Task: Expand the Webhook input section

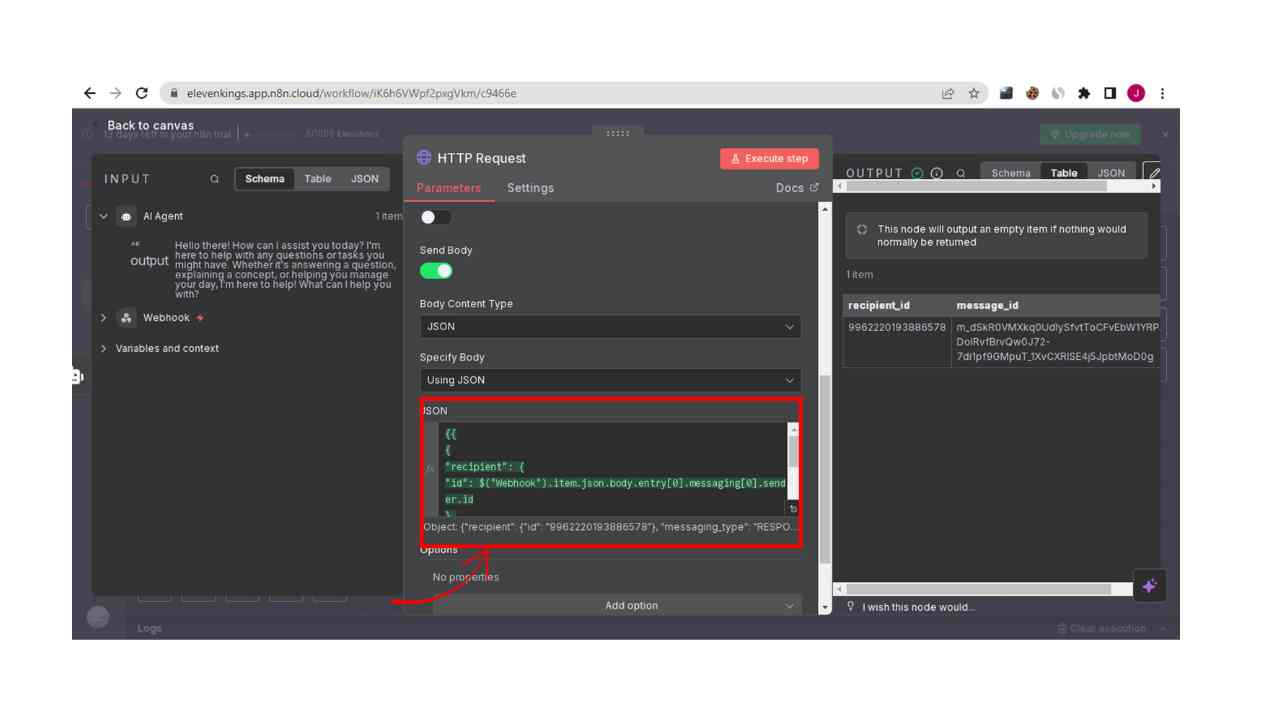Action: [104, 318]
